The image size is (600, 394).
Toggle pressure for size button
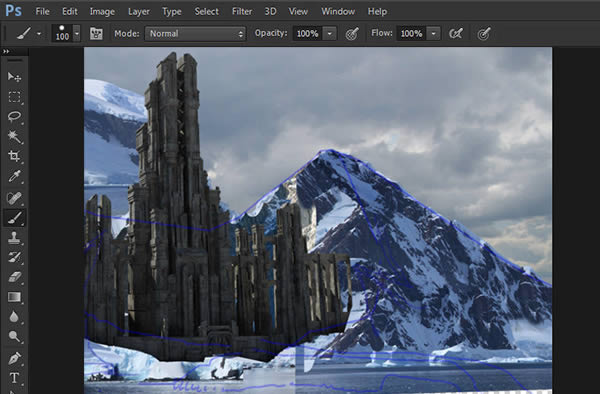coord(484,34)
